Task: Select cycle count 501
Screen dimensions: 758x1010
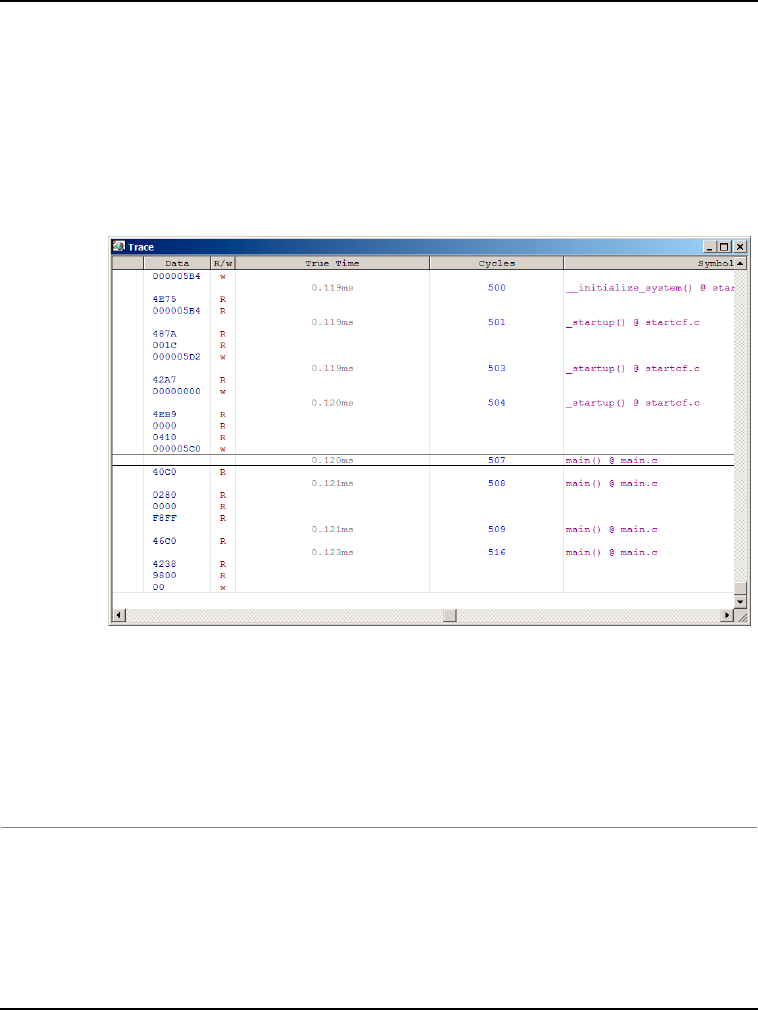Action: [497, 322]
